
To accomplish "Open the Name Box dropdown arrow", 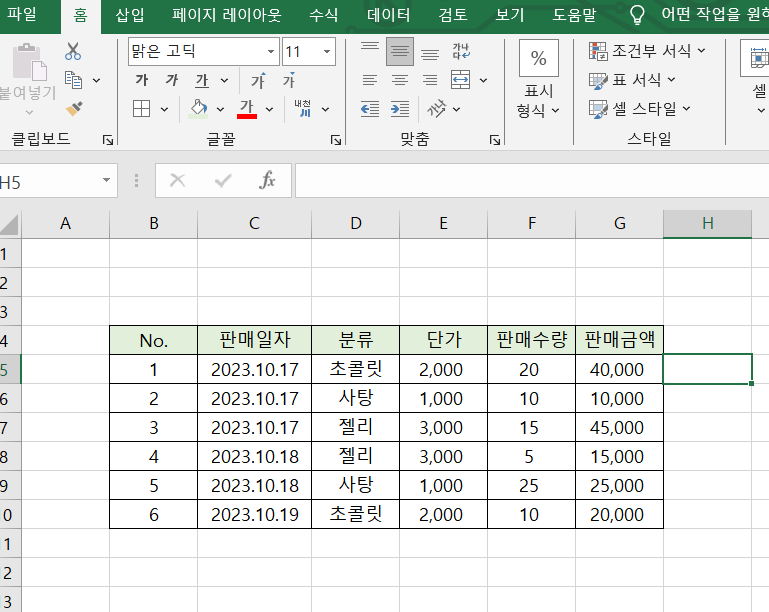I will click(106, 180).
